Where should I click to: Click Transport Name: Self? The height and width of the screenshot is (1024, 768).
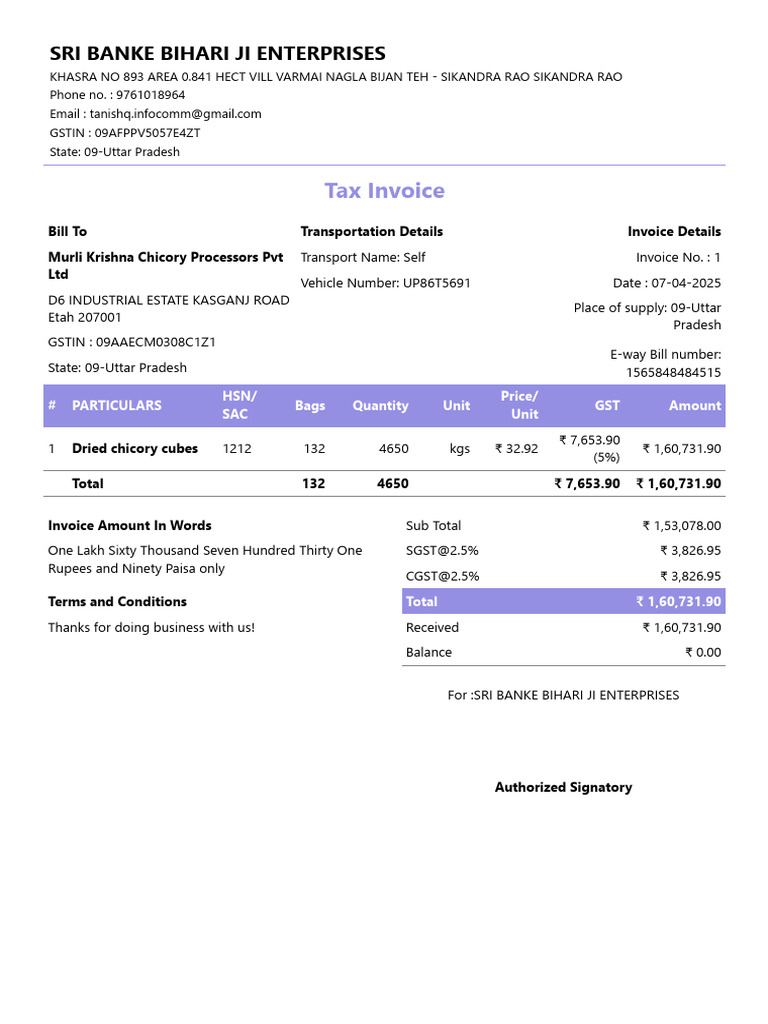click(x=362, y=257)
